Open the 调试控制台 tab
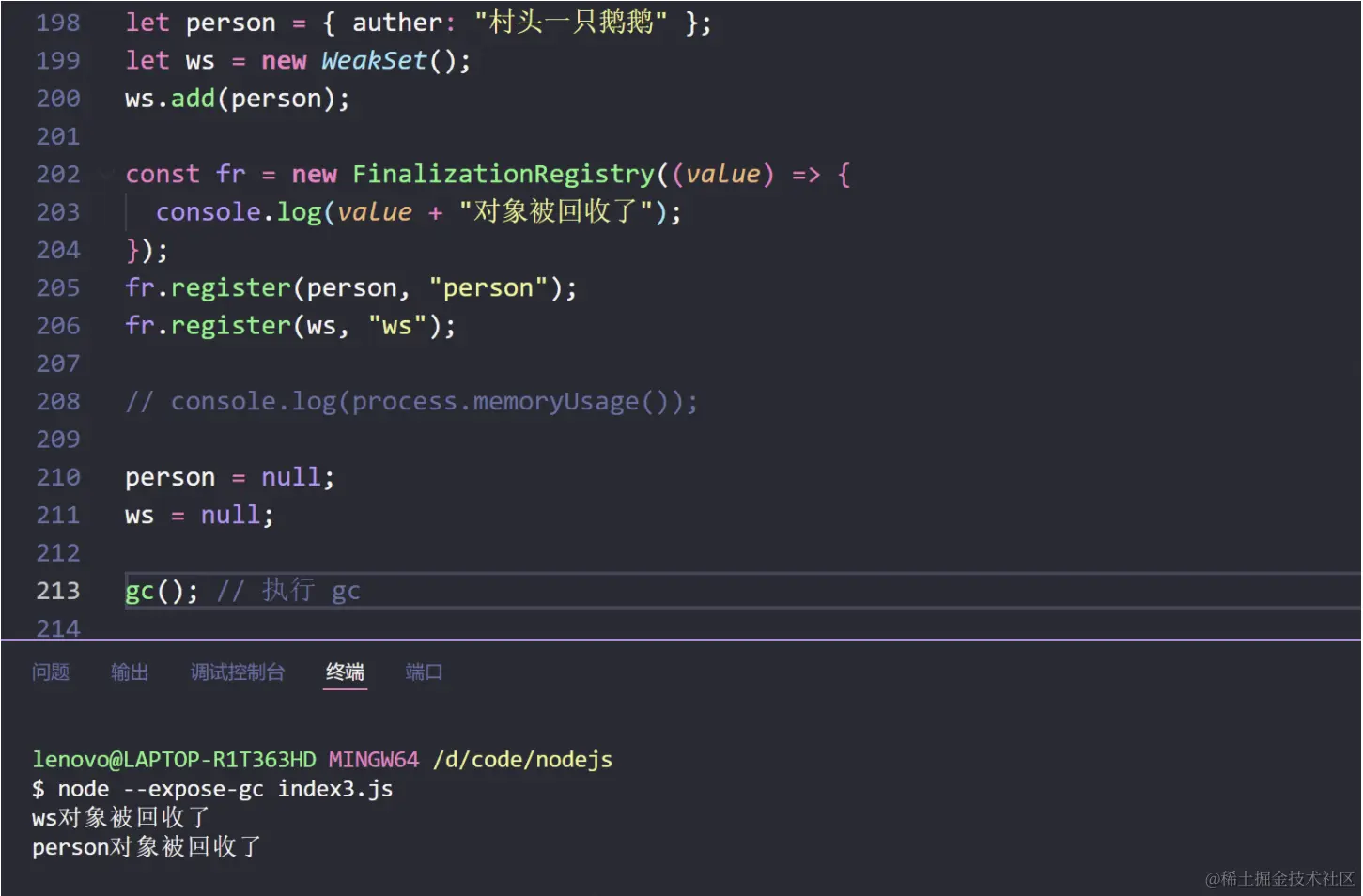Screen dimensions: 1363x896 [238, 672]
